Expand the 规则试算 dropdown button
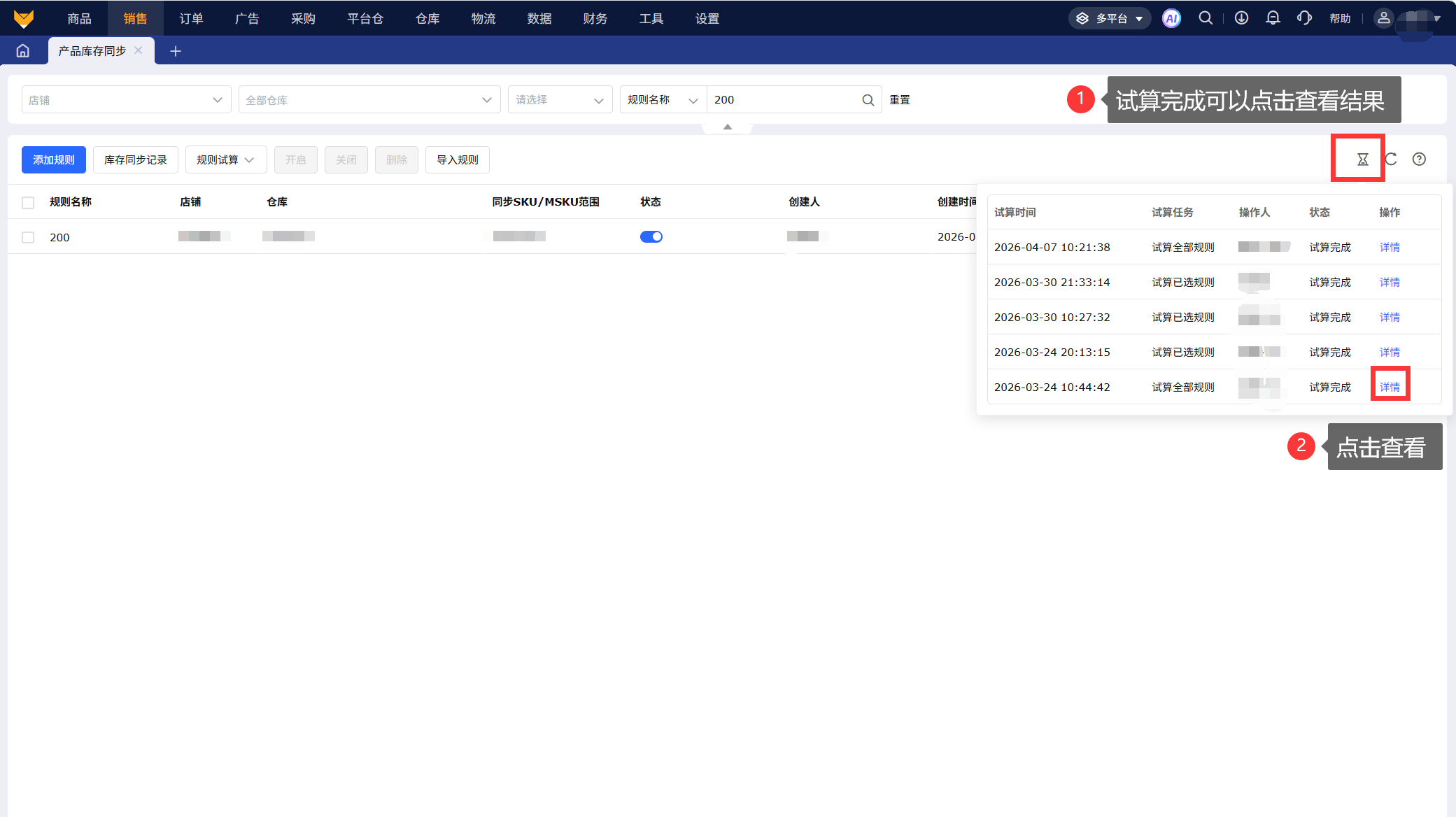 pos(225,160)
